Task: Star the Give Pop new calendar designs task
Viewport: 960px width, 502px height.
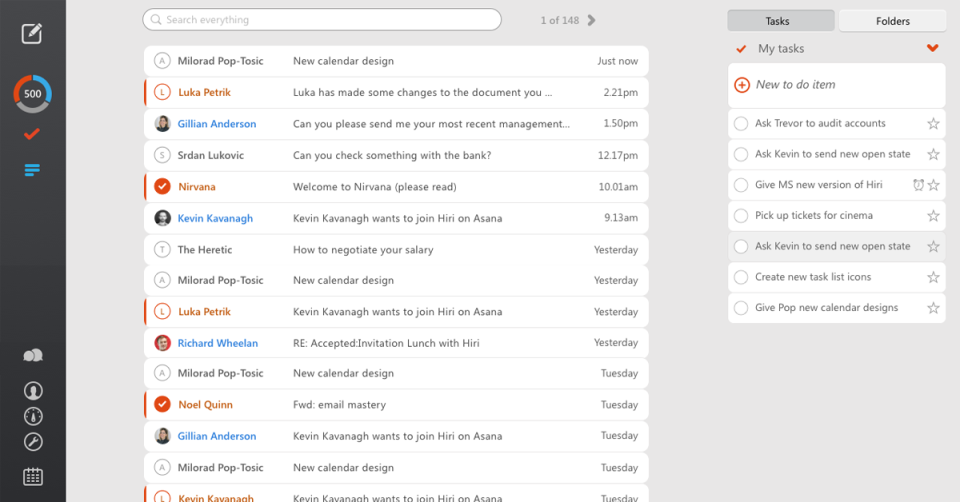Action: (933, 308)
